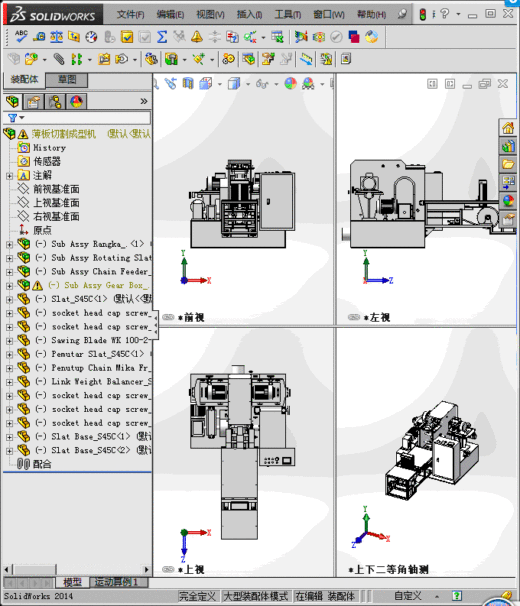Open the Design Table icon
The height and width of the screenshot is (606, 520).
277,37
